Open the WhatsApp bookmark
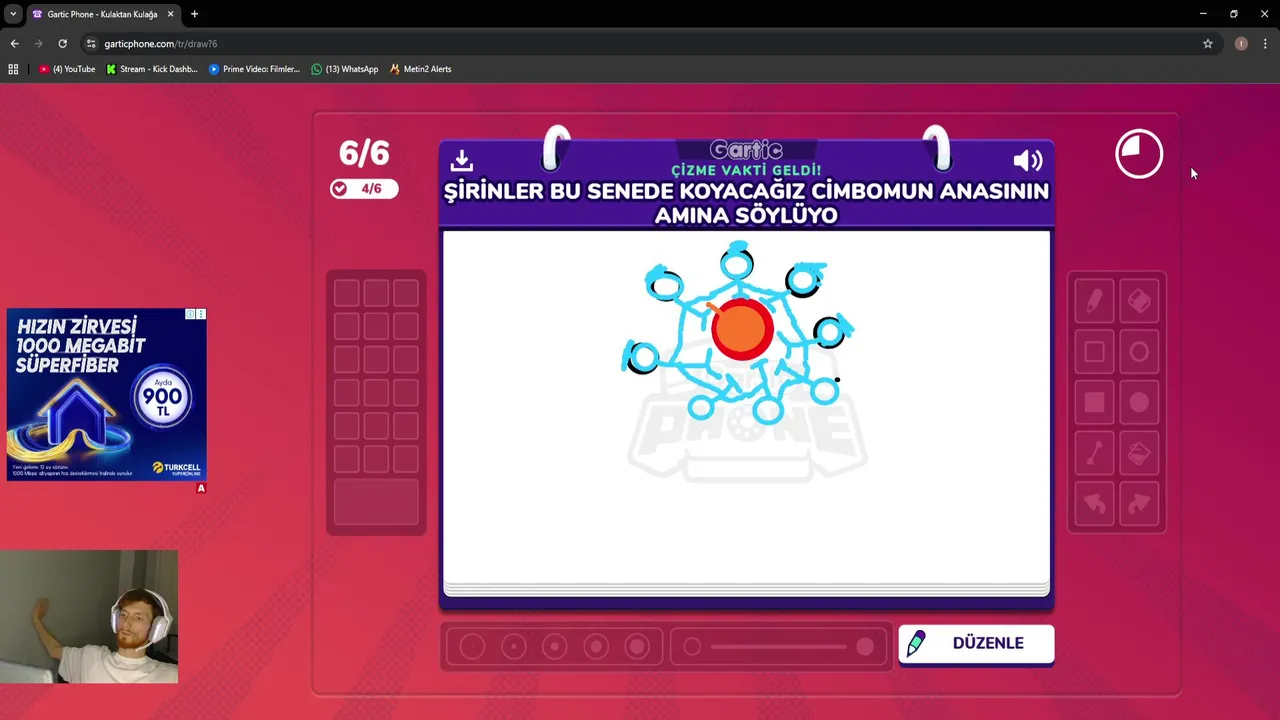 [x=345, y=69]
